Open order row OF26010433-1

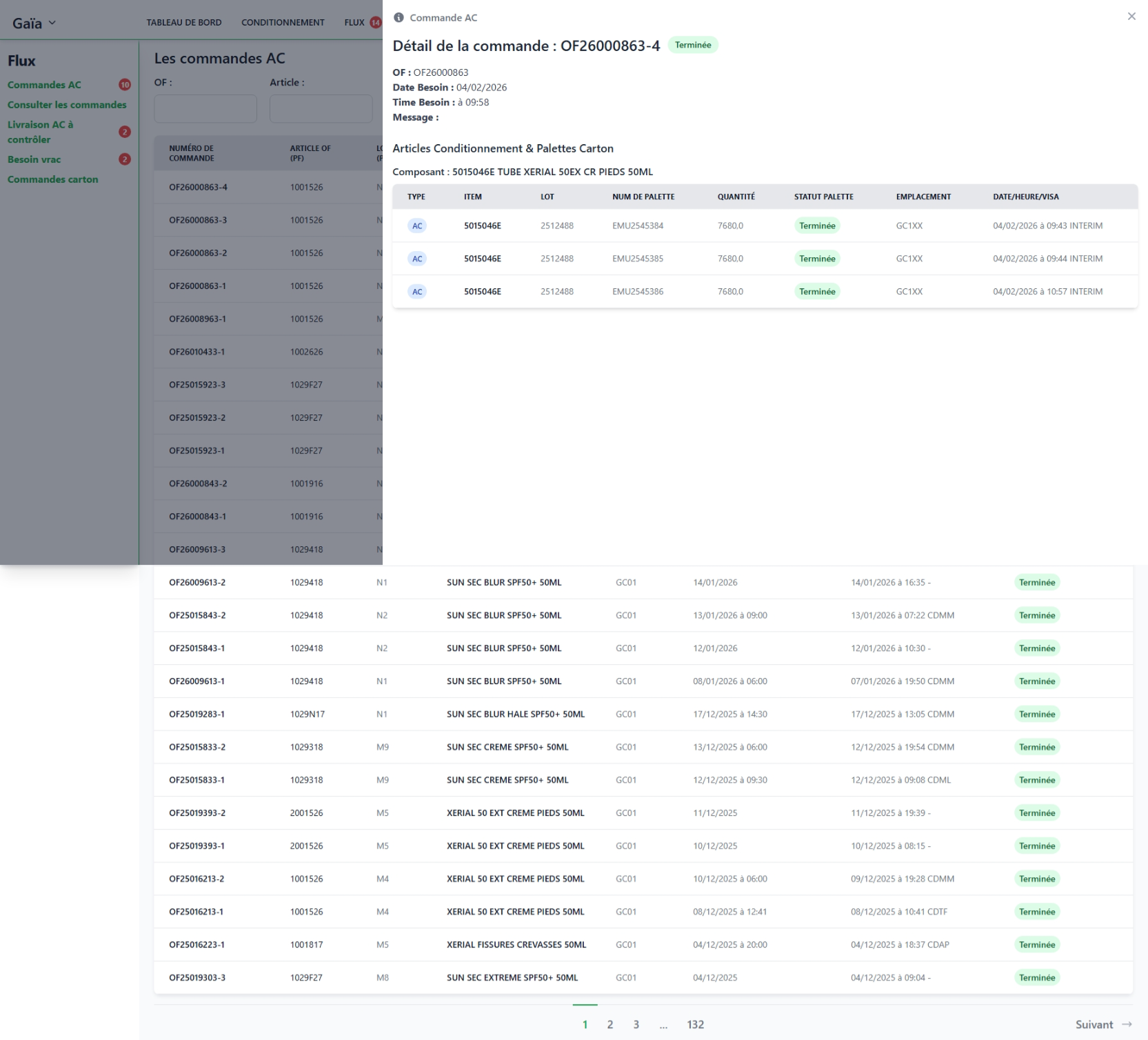(268, 352)
